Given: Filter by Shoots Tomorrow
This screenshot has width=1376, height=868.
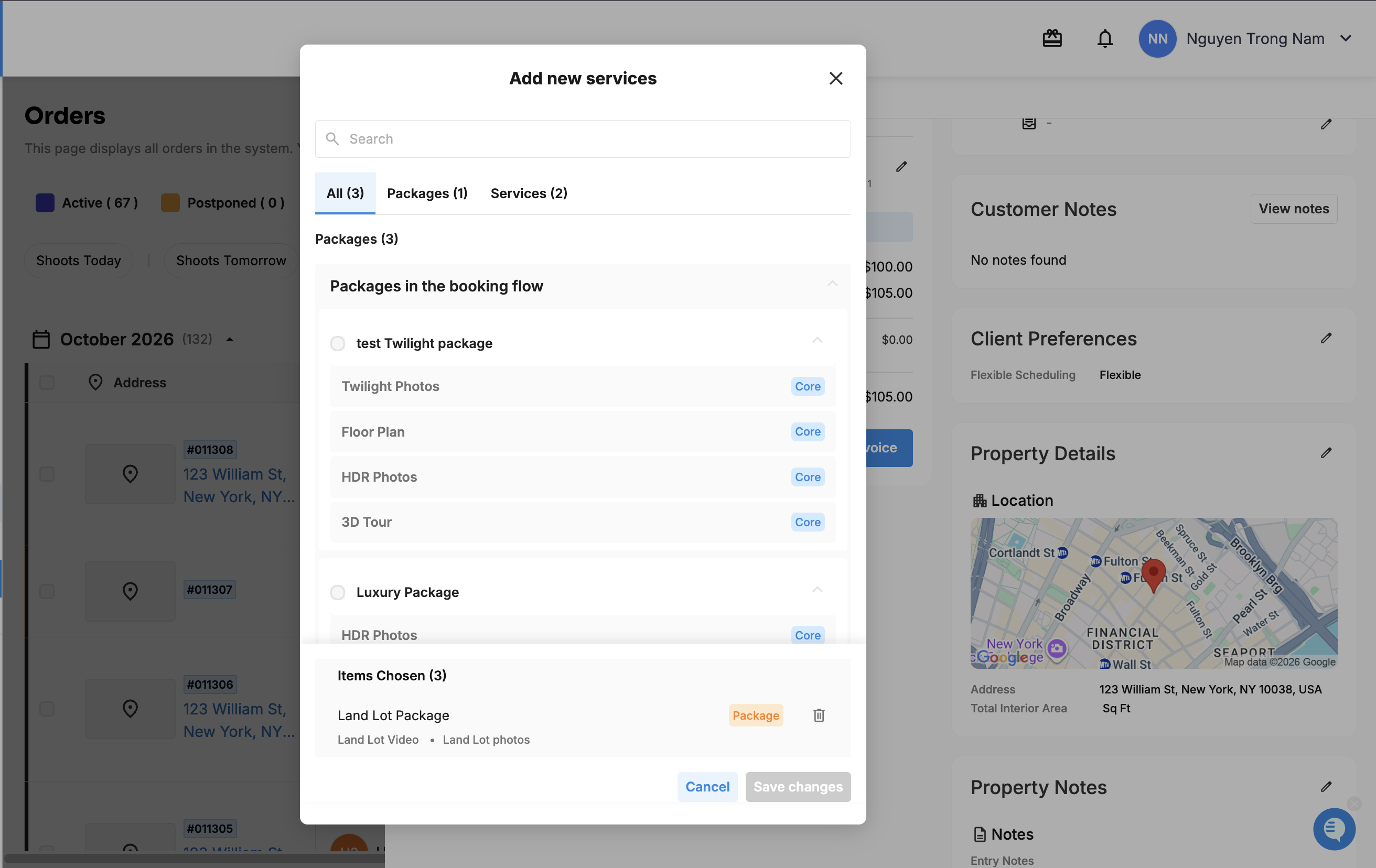Looking at the screenshot, I should point(231,261).
